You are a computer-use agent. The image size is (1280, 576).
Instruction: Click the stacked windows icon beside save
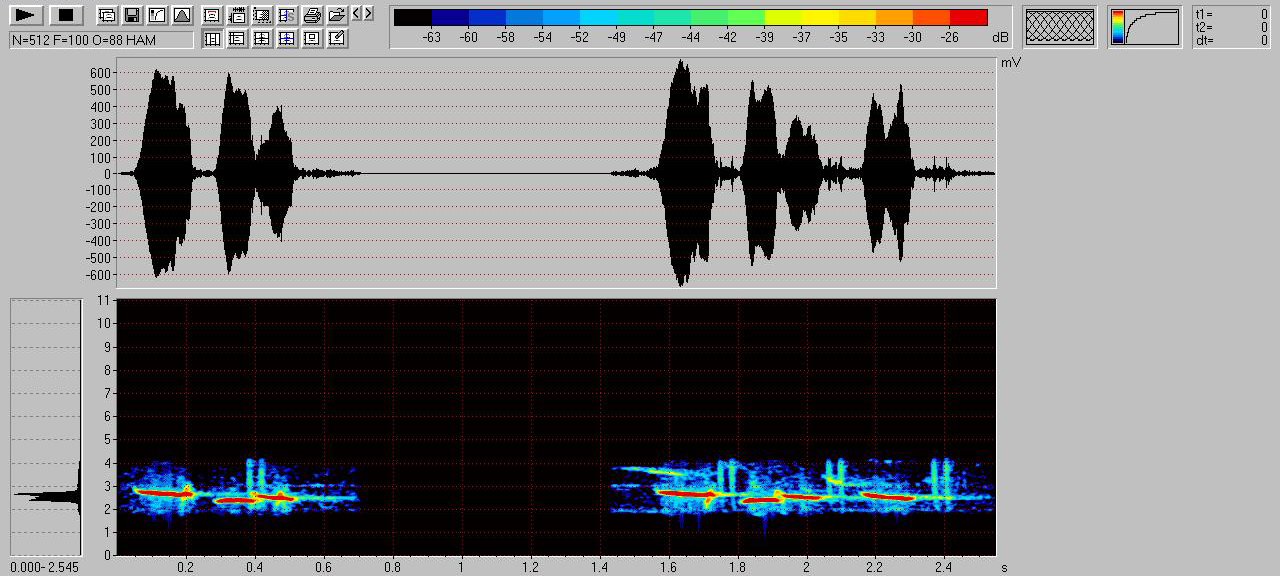(x=107, y=15)
